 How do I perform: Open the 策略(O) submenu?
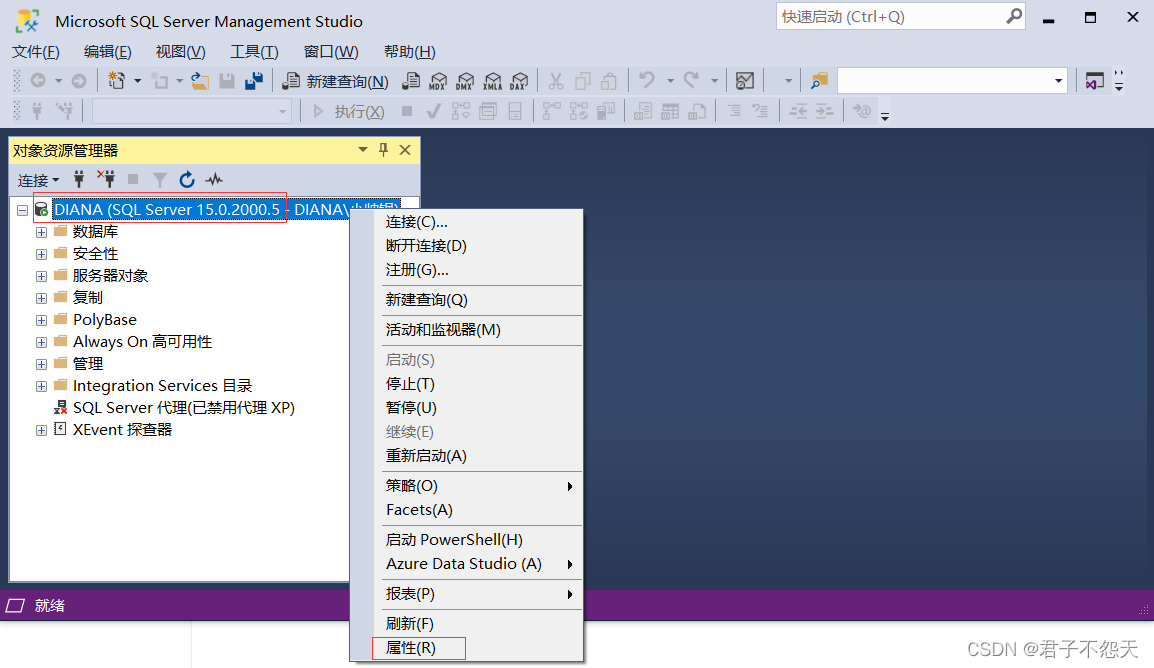(x=477, y=486)
